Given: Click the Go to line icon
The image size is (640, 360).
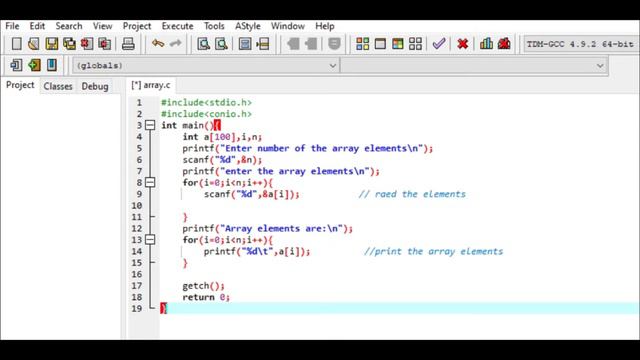Looking at the screenshot, I should (262, 44).
